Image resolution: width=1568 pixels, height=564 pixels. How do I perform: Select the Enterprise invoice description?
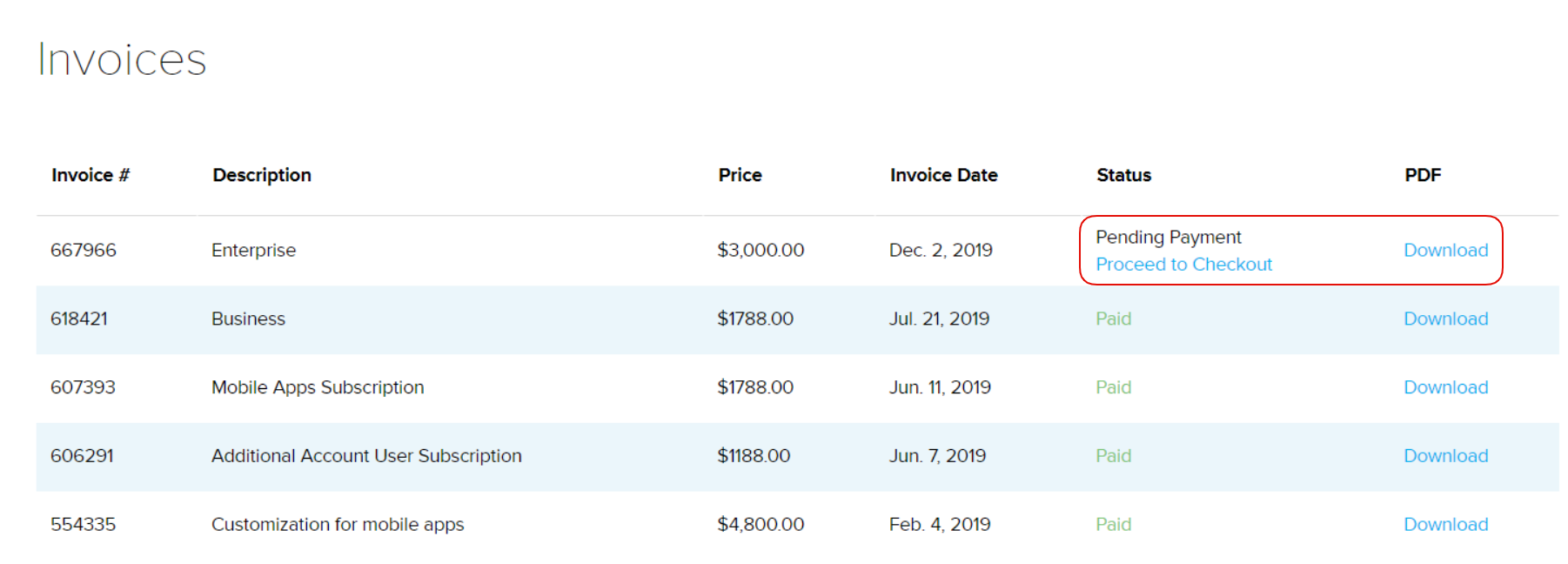click(x=253, y=251)
